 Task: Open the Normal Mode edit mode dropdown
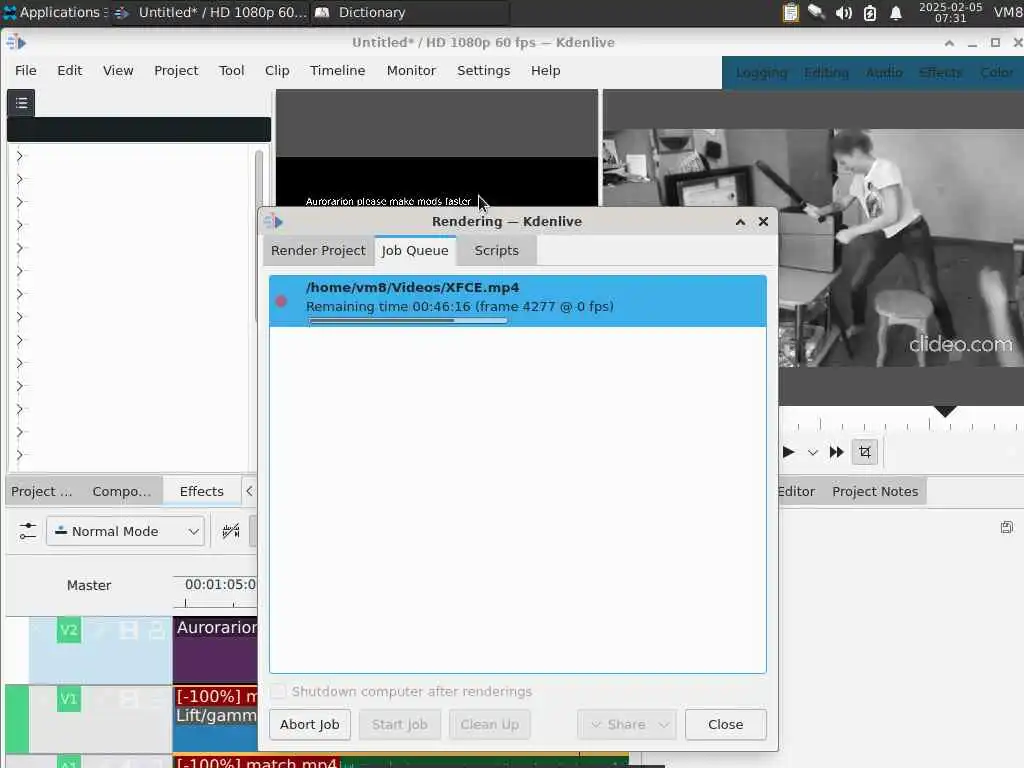point(125,531)
